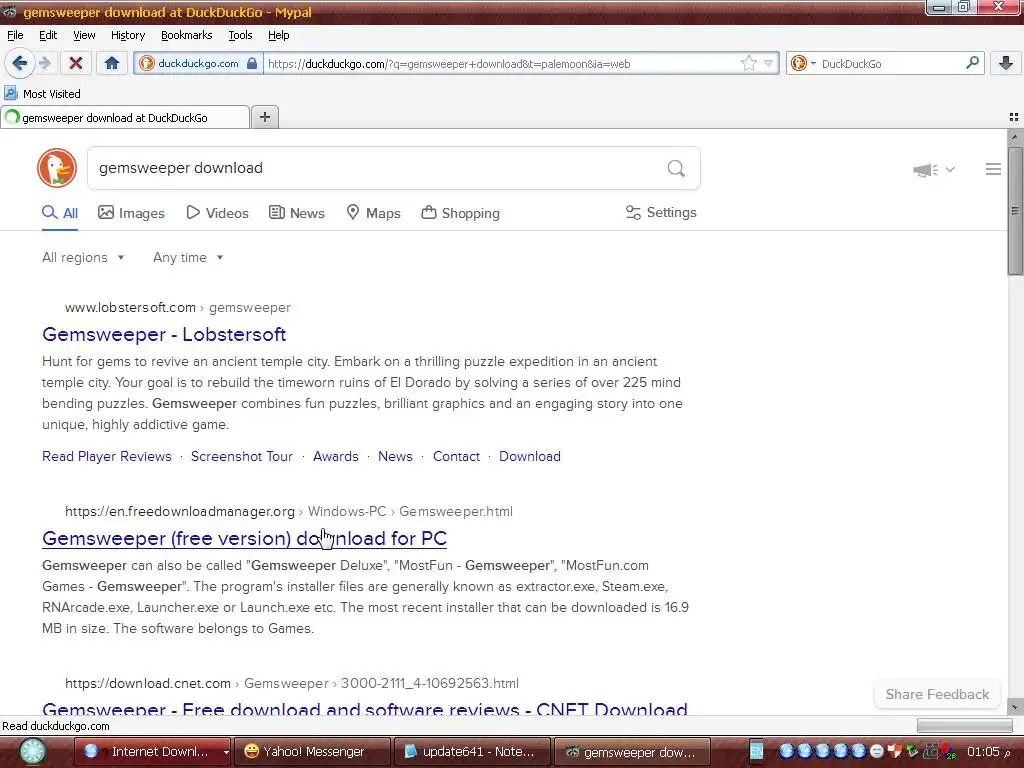Switch to Shopping results tab
1024x768 pixels.
coord(460,213)
